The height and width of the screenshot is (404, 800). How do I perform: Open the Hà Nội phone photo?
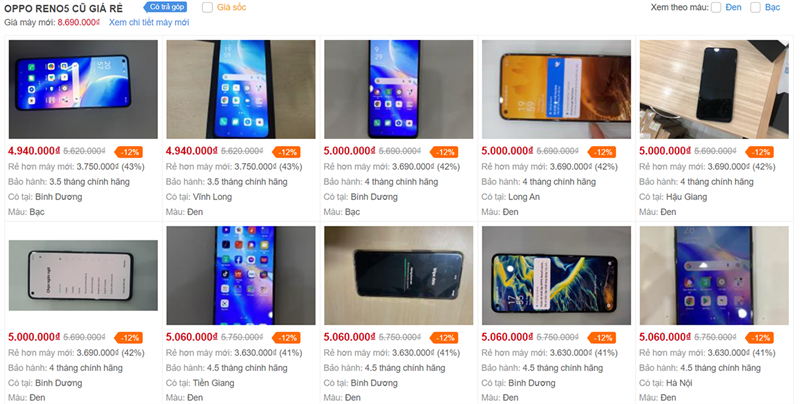coord(714,275)
